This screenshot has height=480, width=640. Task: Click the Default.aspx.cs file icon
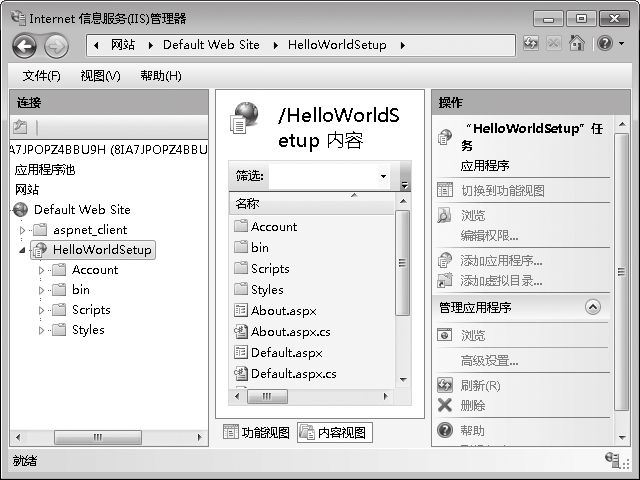point(241,373)
